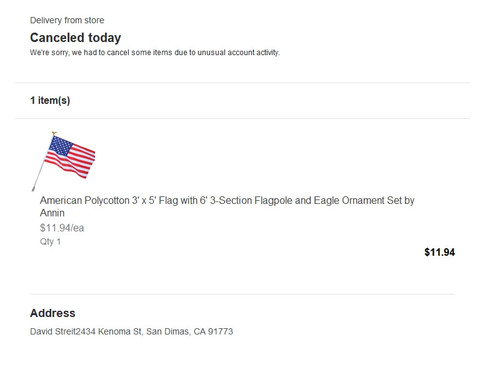500x379 pixels.
Task: Click the red and white flag stripes
Action: (75, 162)
